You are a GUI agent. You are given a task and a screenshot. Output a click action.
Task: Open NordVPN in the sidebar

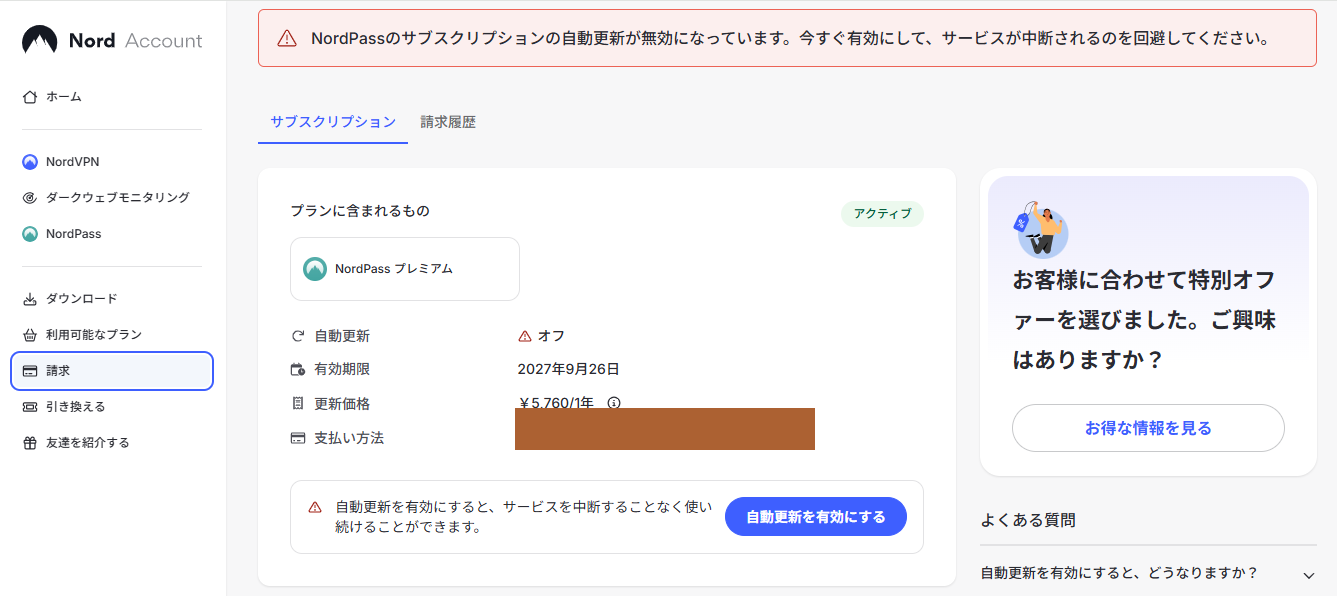tap(112, 162)
